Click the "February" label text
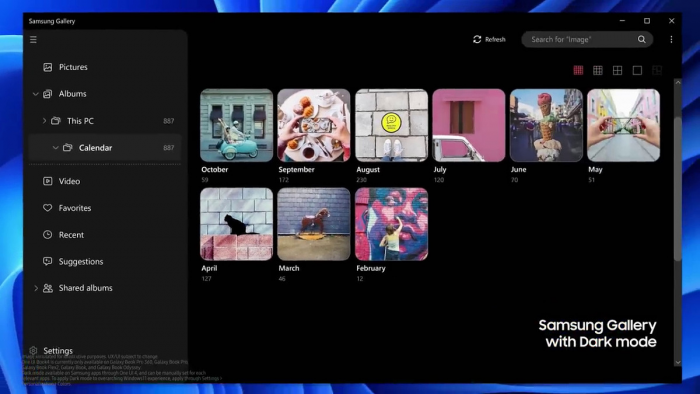 (371, 268)
